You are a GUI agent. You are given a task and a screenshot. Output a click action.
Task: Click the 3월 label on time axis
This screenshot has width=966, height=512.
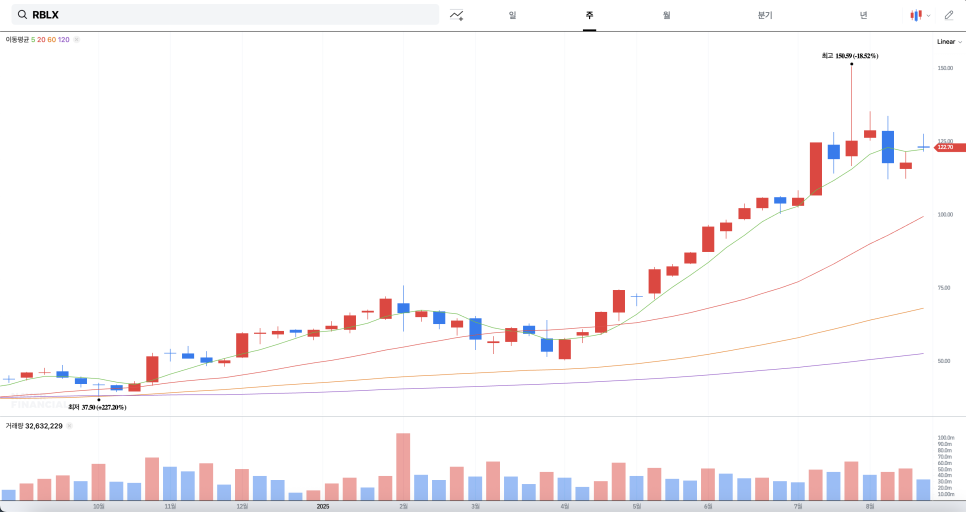tap(475, 506)
